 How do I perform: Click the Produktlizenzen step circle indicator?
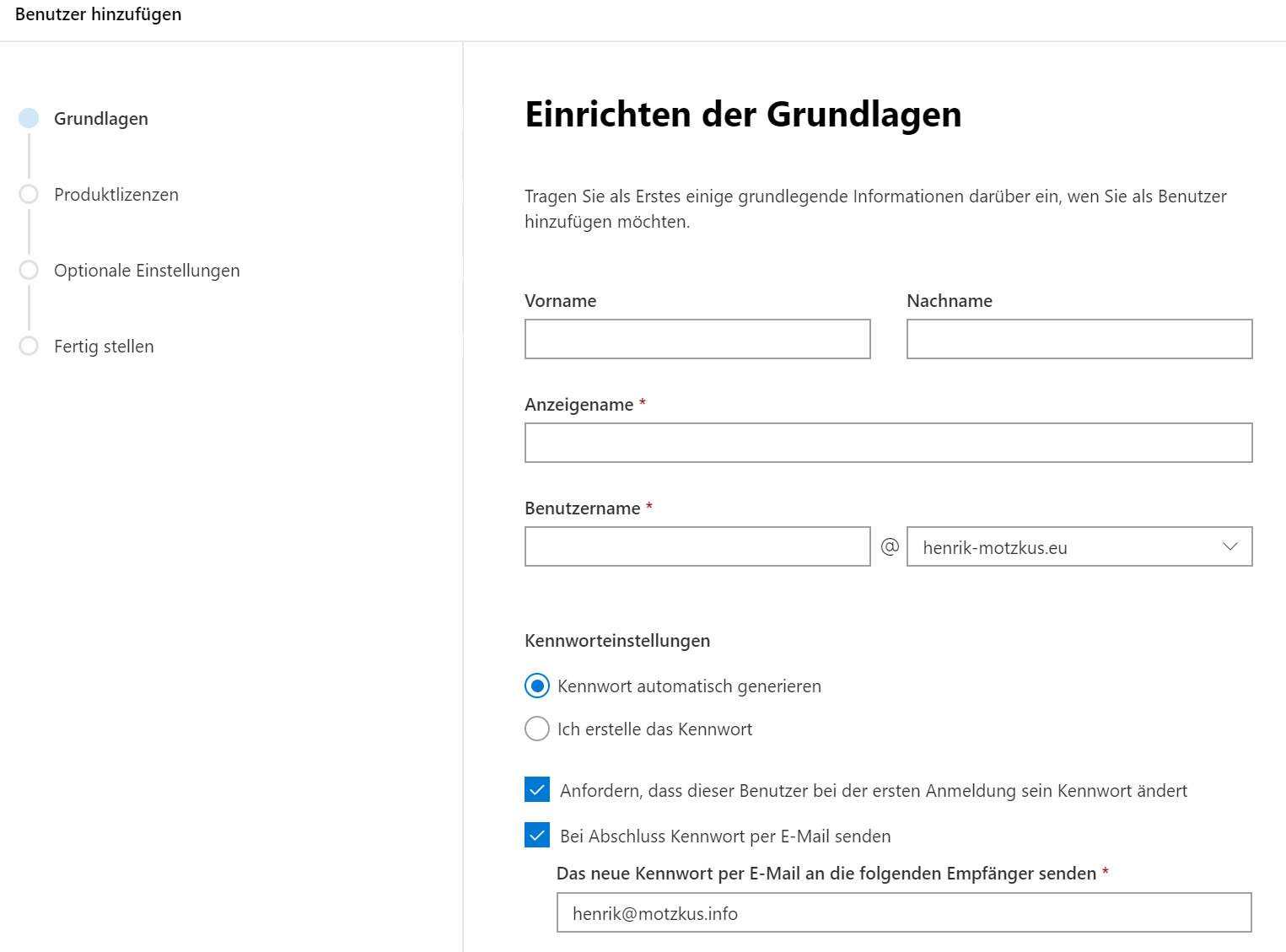point(29,194)
